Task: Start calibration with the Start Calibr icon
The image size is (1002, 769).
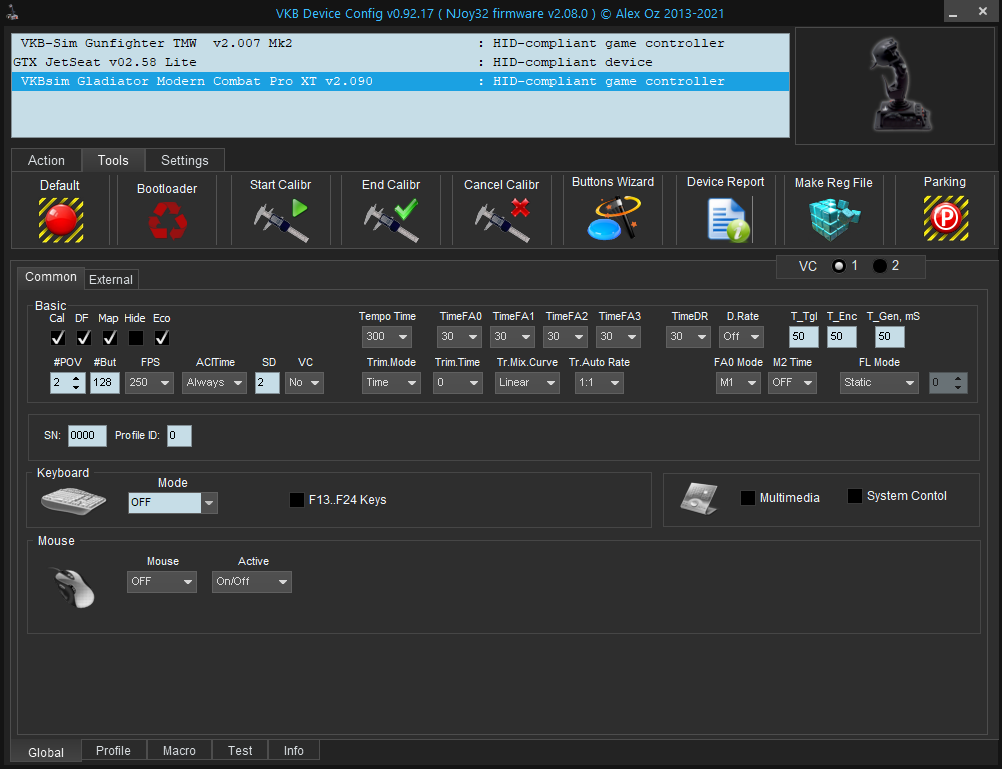Action: [x=281, y=220]
